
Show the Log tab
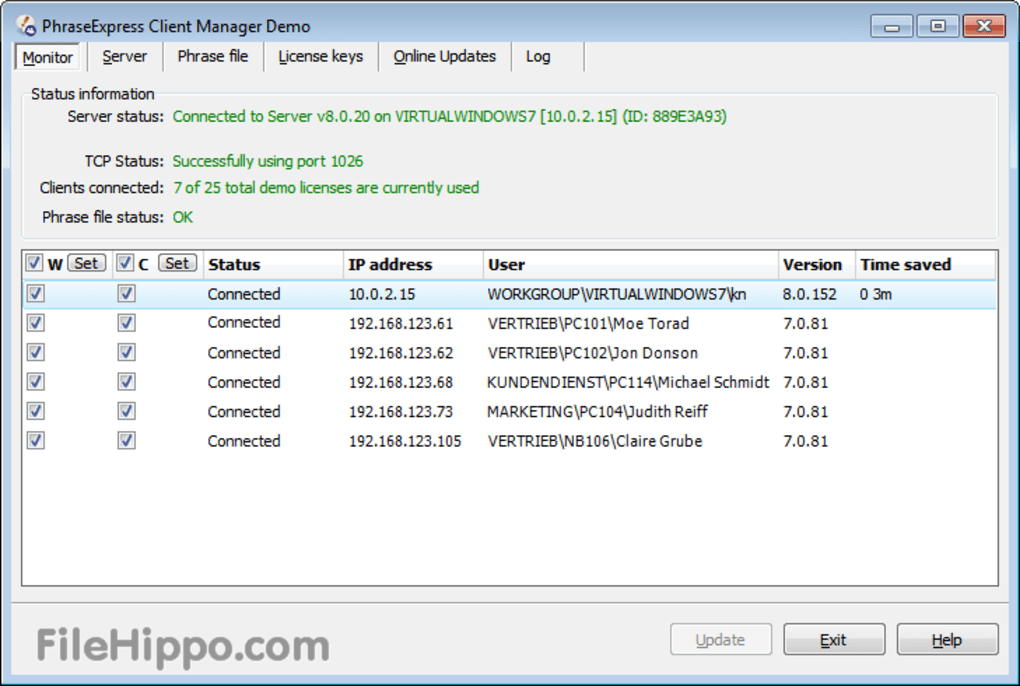[538, 57]
